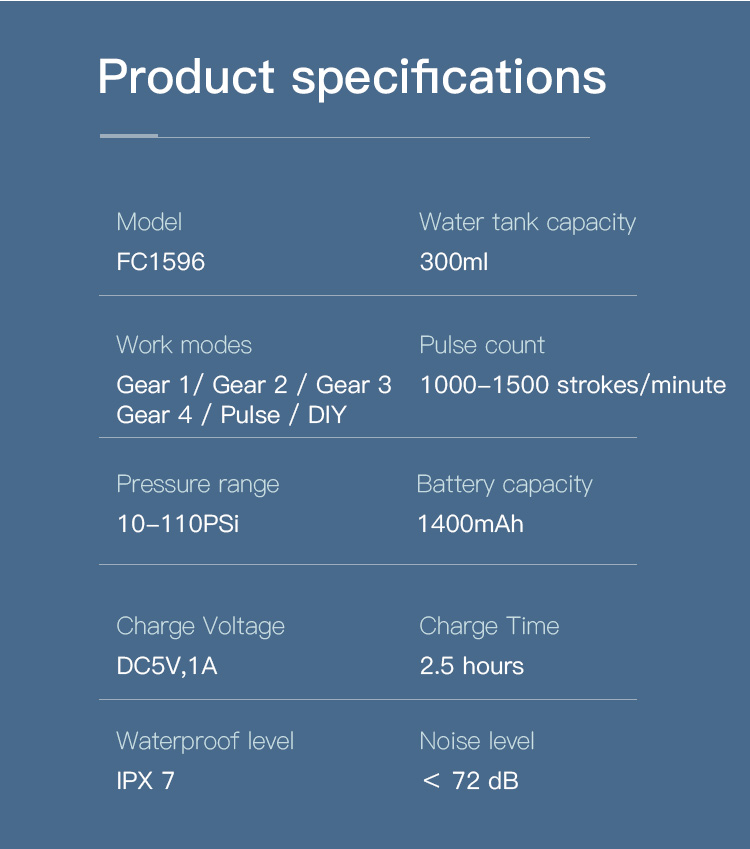Select the Waterproof level label
Screen dimensions: 750x849
click(x=205, y=741)
